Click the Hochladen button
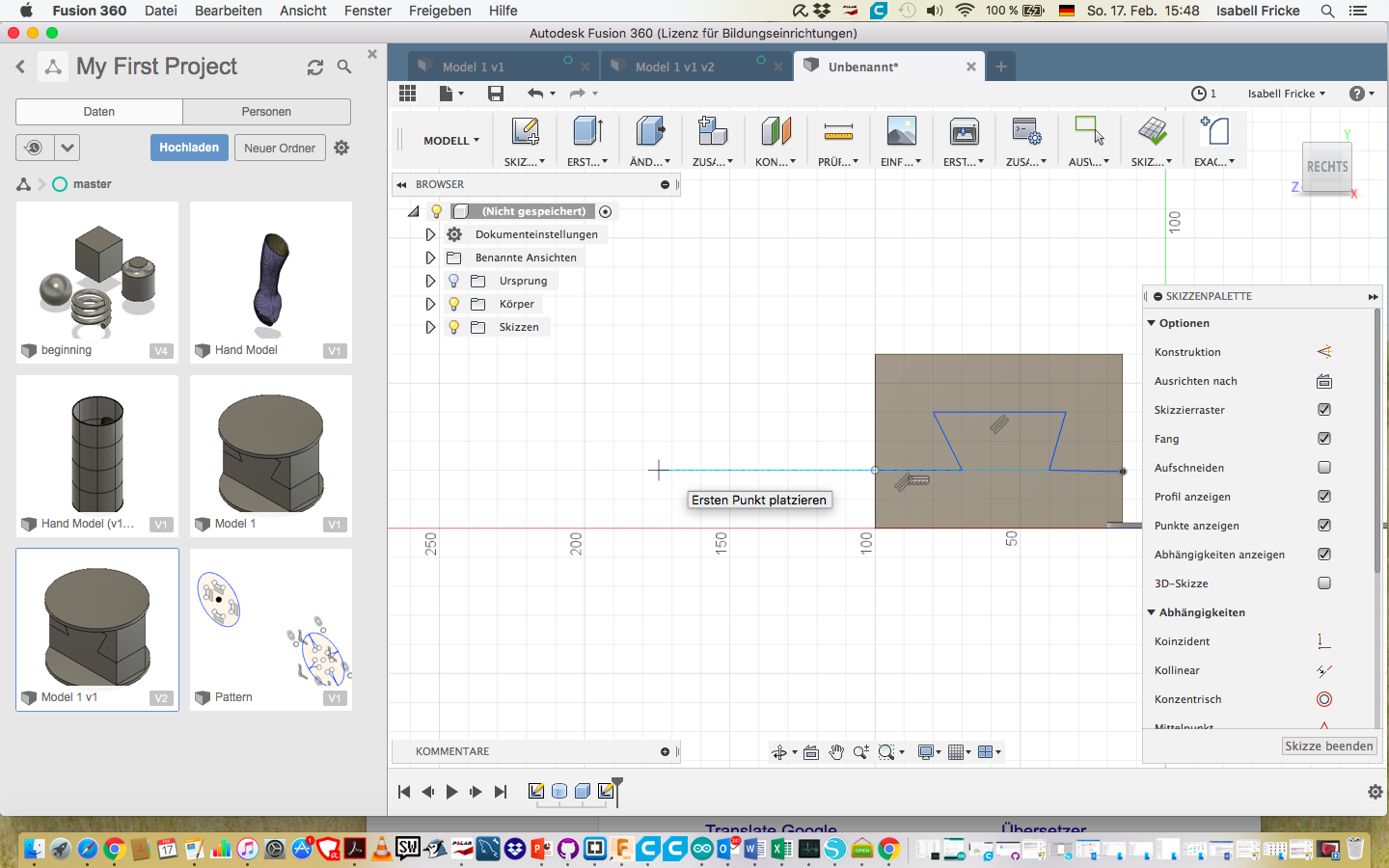The image size is (1389, 868). point(189,148)
